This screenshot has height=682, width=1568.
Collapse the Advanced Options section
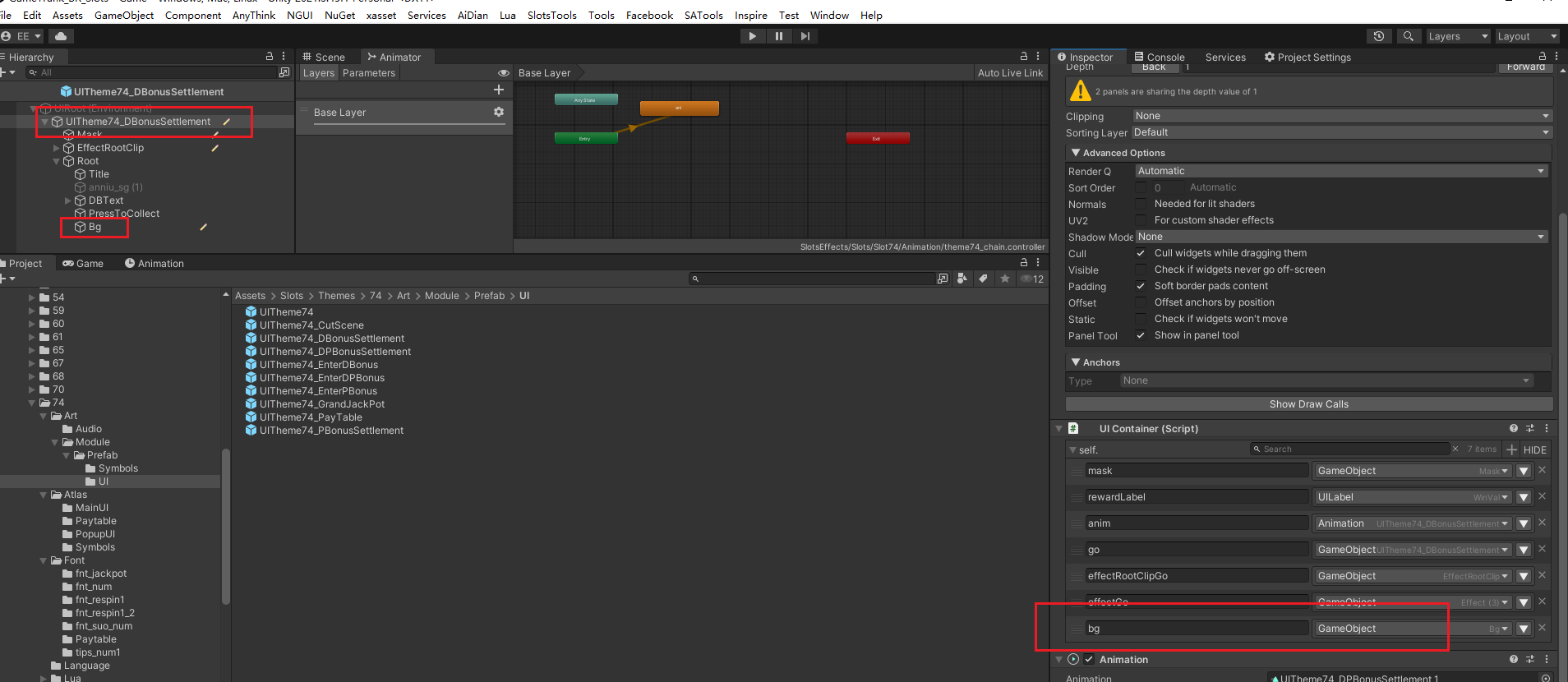(x=1076, y=153)
